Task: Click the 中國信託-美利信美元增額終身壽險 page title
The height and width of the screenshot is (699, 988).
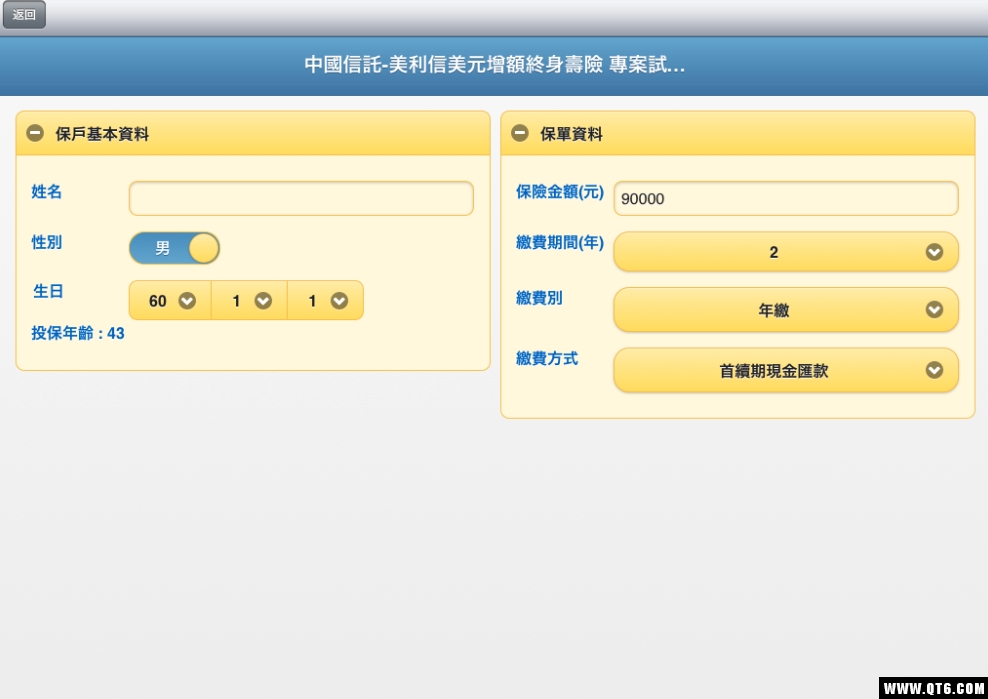Action: point(495,64)
